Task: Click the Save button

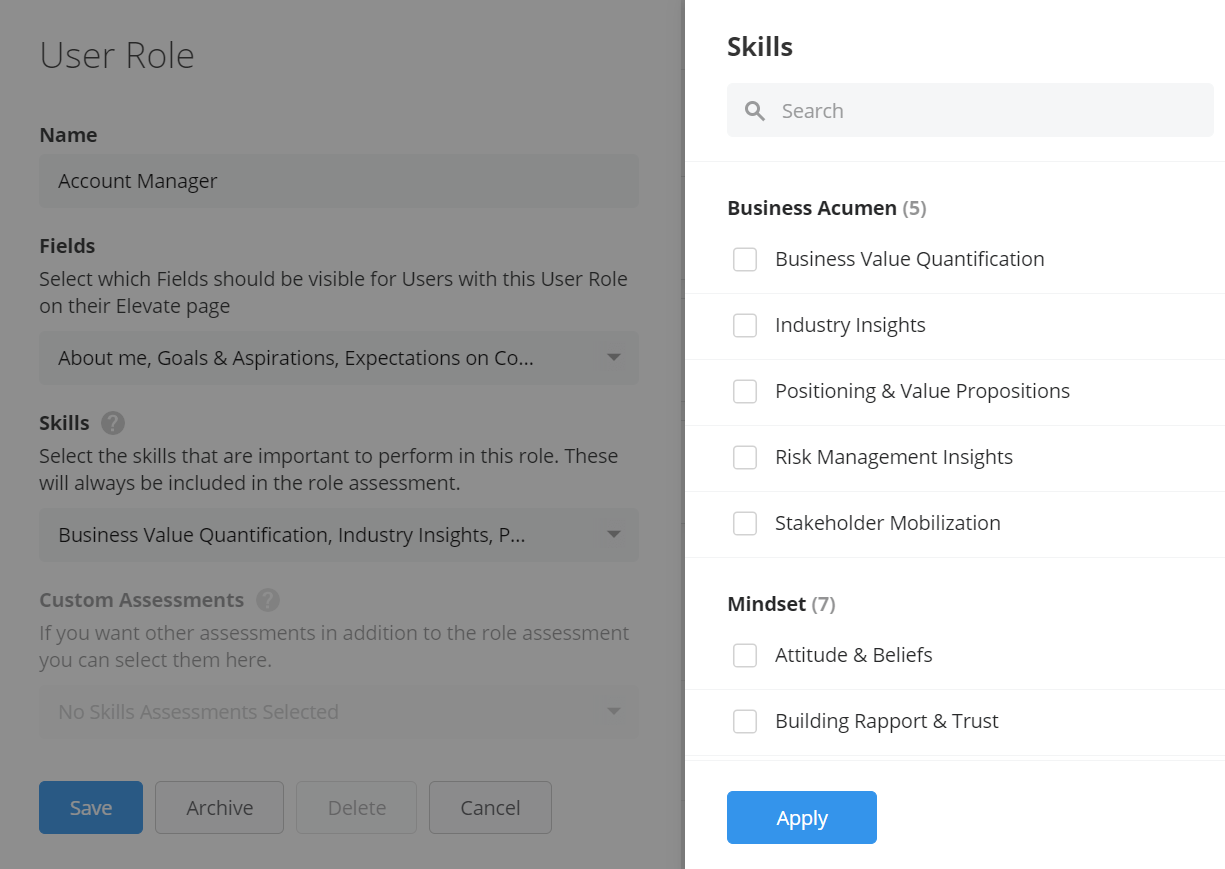Action: [x=91, y=808]
